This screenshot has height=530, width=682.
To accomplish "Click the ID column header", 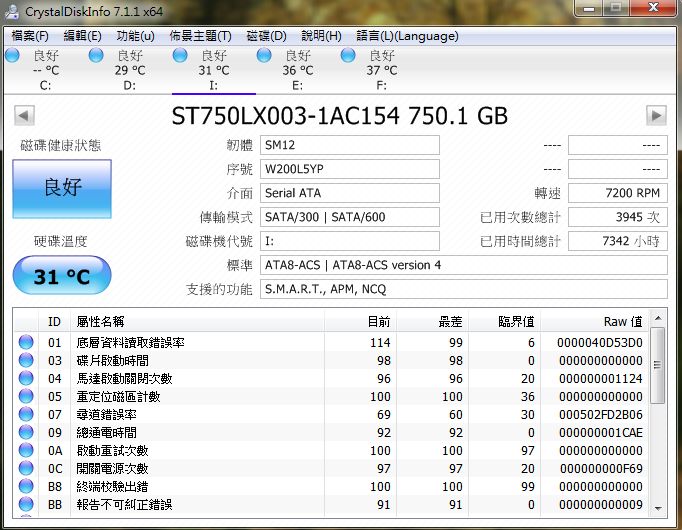I will click(54, 322).
